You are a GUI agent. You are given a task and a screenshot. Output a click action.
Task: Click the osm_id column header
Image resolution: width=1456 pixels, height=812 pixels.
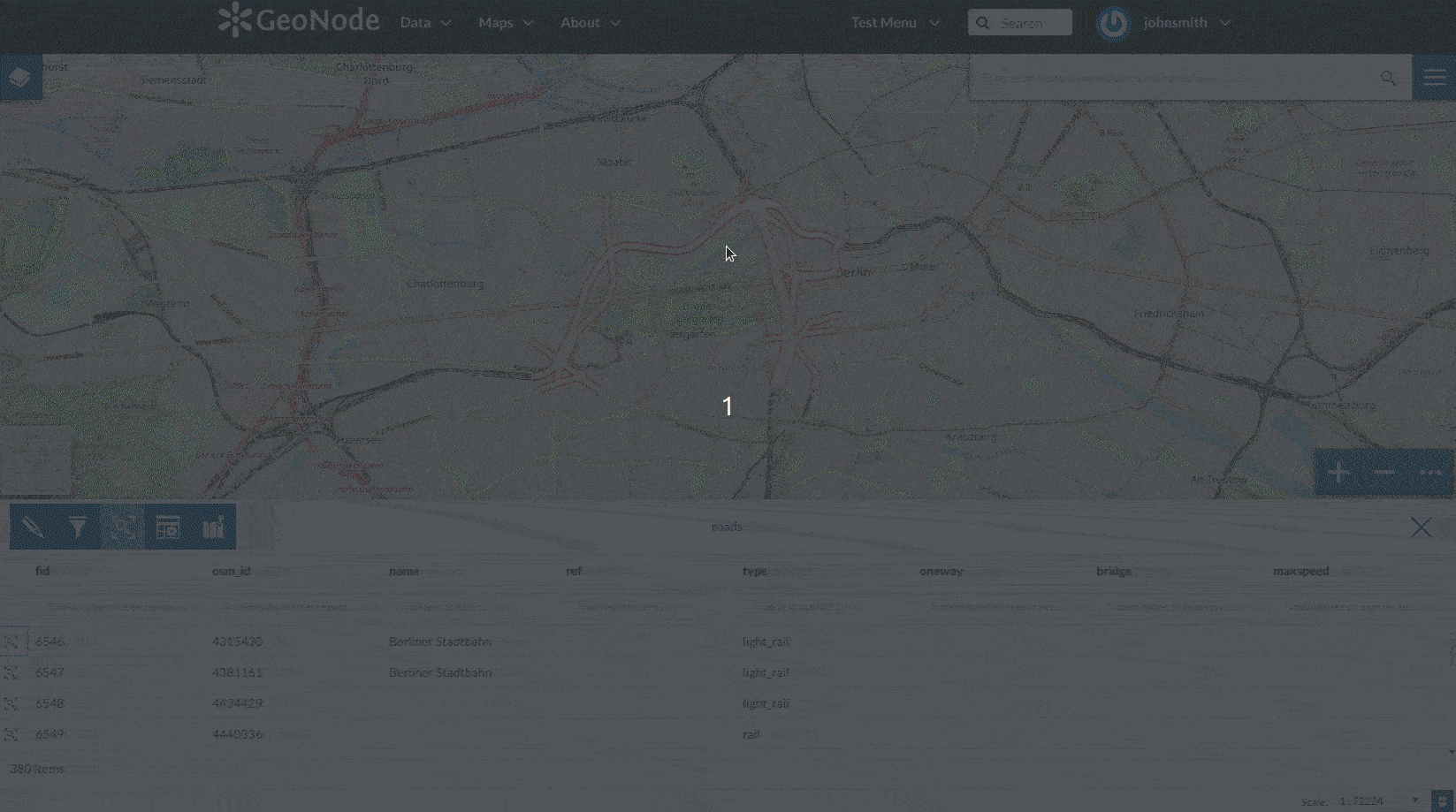pos(232,571)
